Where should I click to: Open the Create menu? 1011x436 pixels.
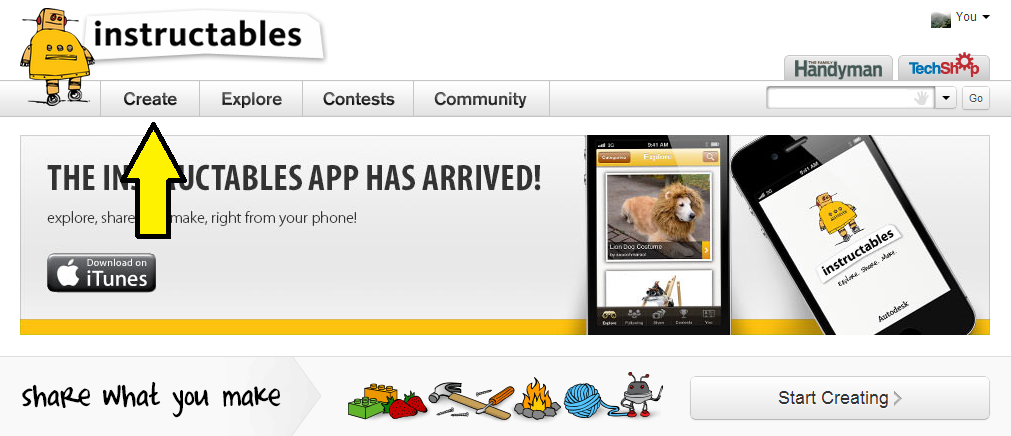pyautogui.click(x=150, y=99)
